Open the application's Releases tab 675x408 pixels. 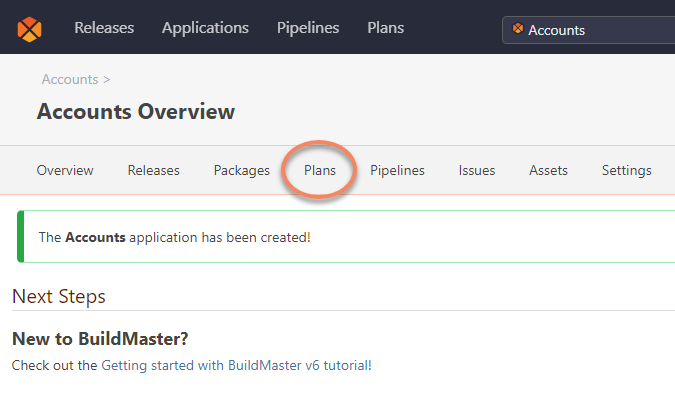tap(153, 171)
